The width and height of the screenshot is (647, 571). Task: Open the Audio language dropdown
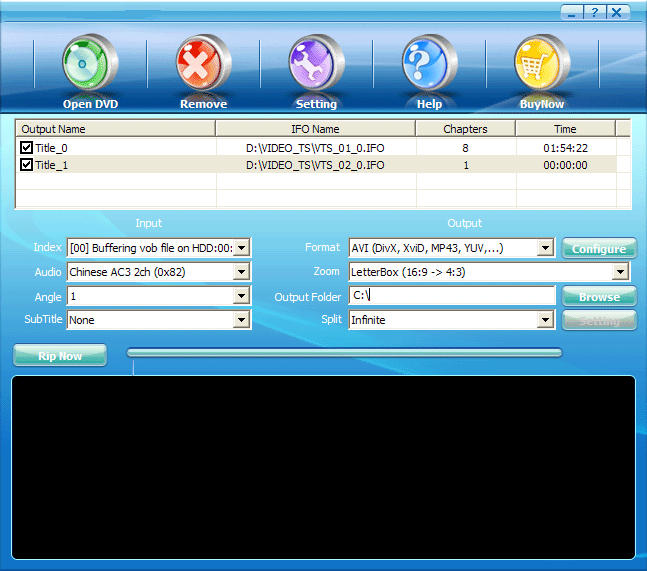click(x=241, y=271)
